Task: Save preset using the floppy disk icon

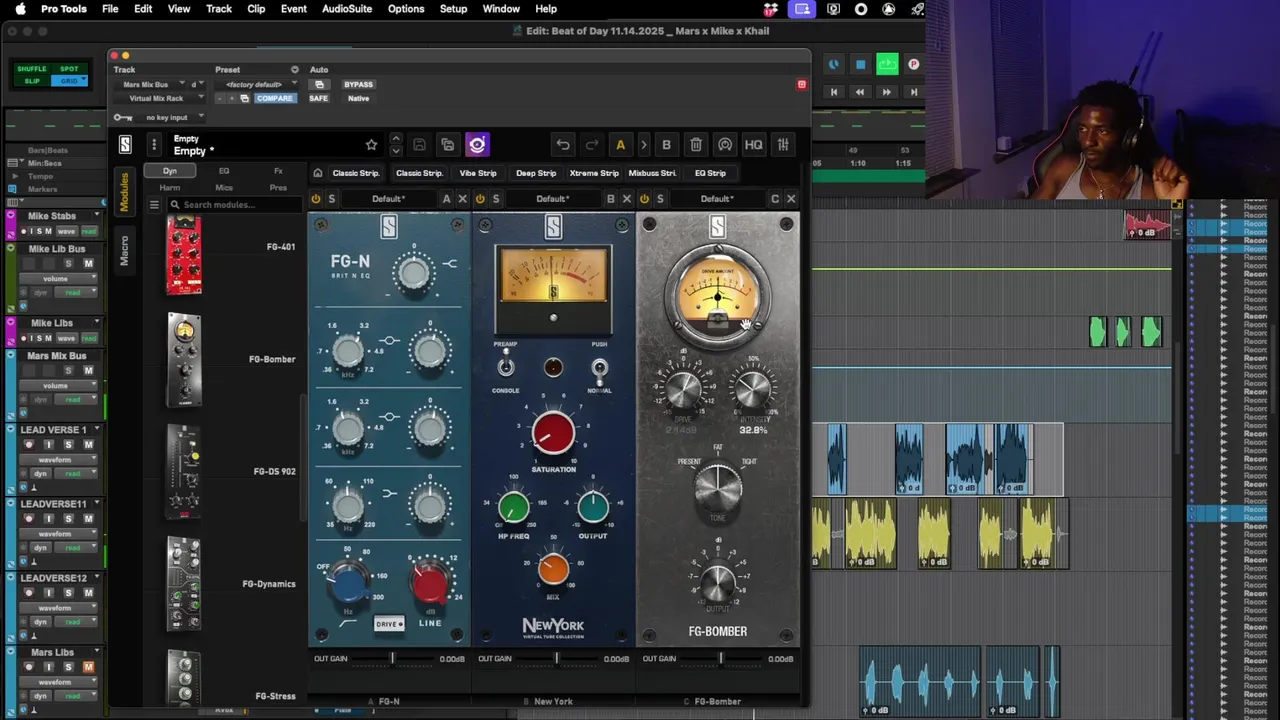Action: (x=419, y=145)
